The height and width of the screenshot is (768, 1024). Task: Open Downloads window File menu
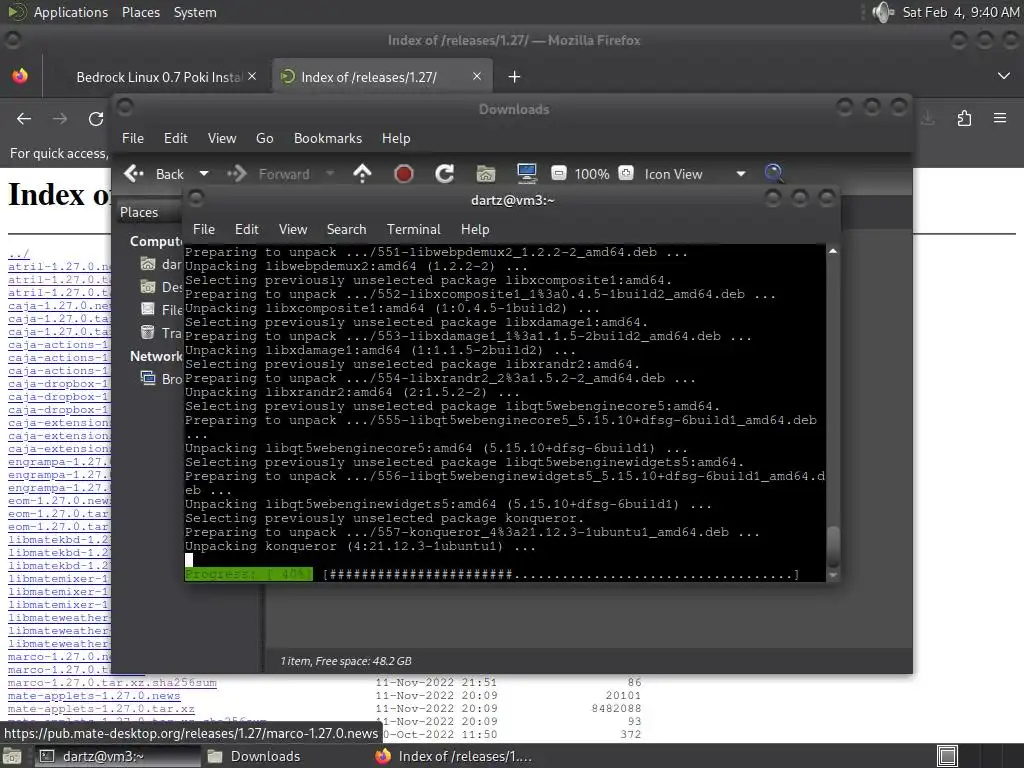[x=133, y=138]
